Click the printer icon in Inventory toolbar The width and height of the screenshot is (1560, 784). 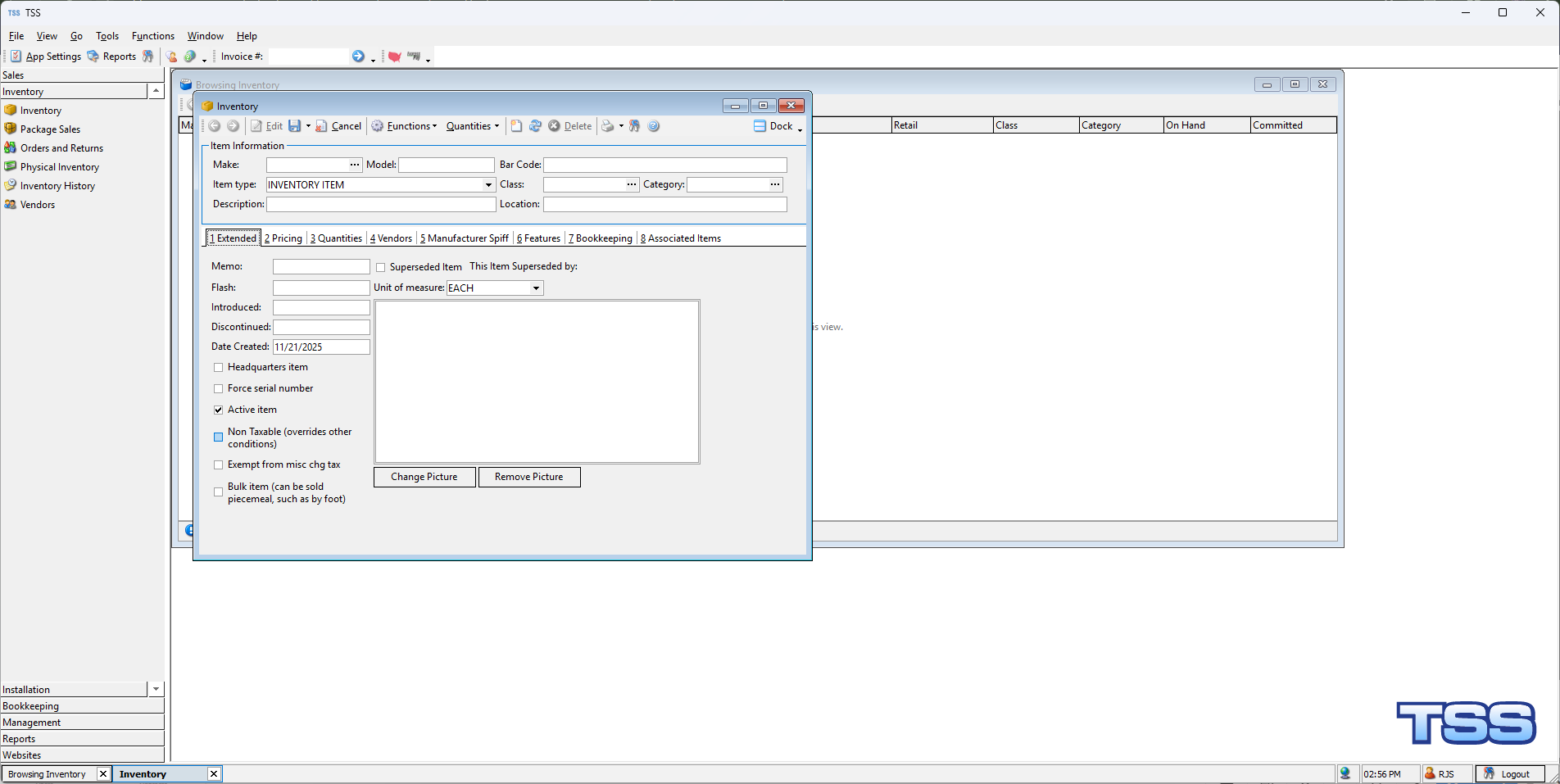click(x=607, y=126)
